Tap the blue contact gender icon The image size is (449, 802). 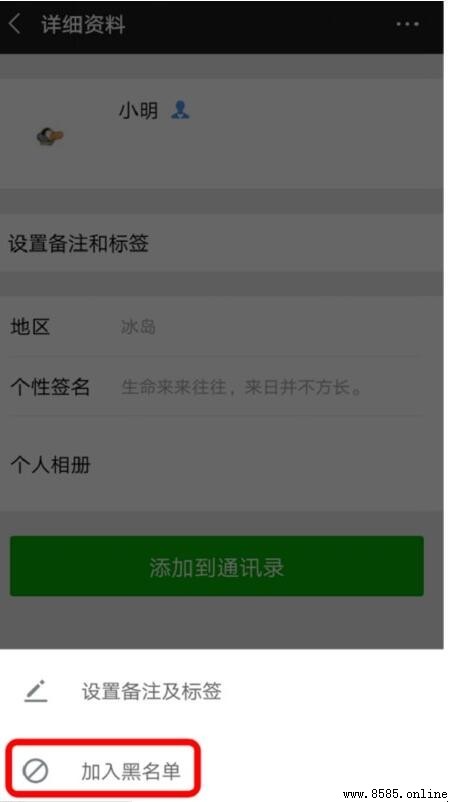click(x=180, y=110)
